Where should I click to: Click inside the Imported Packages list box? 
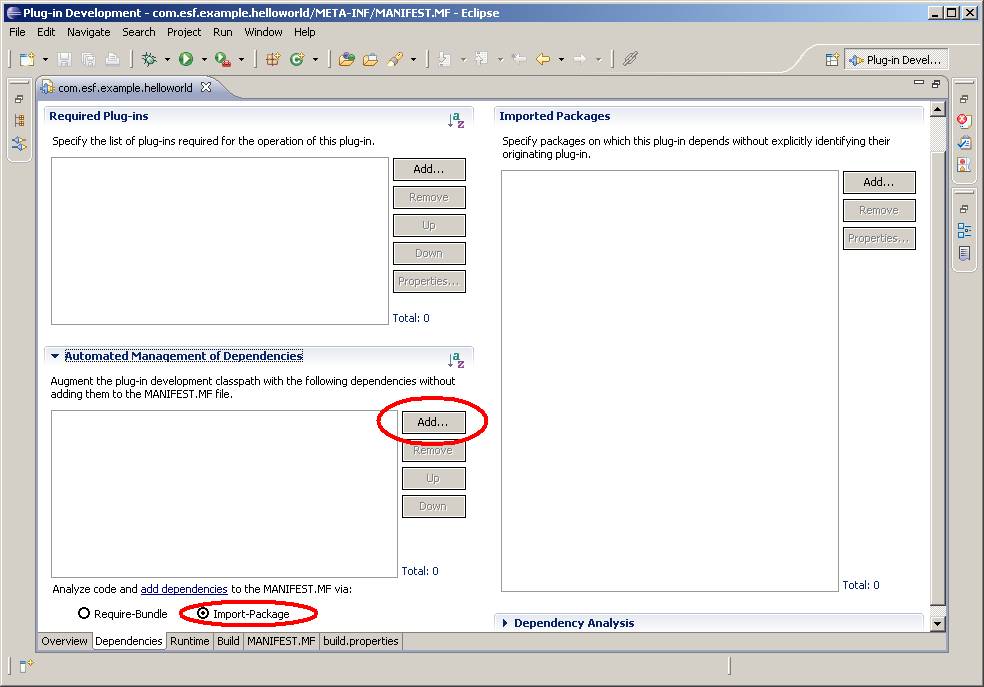(x=670, y=381)
